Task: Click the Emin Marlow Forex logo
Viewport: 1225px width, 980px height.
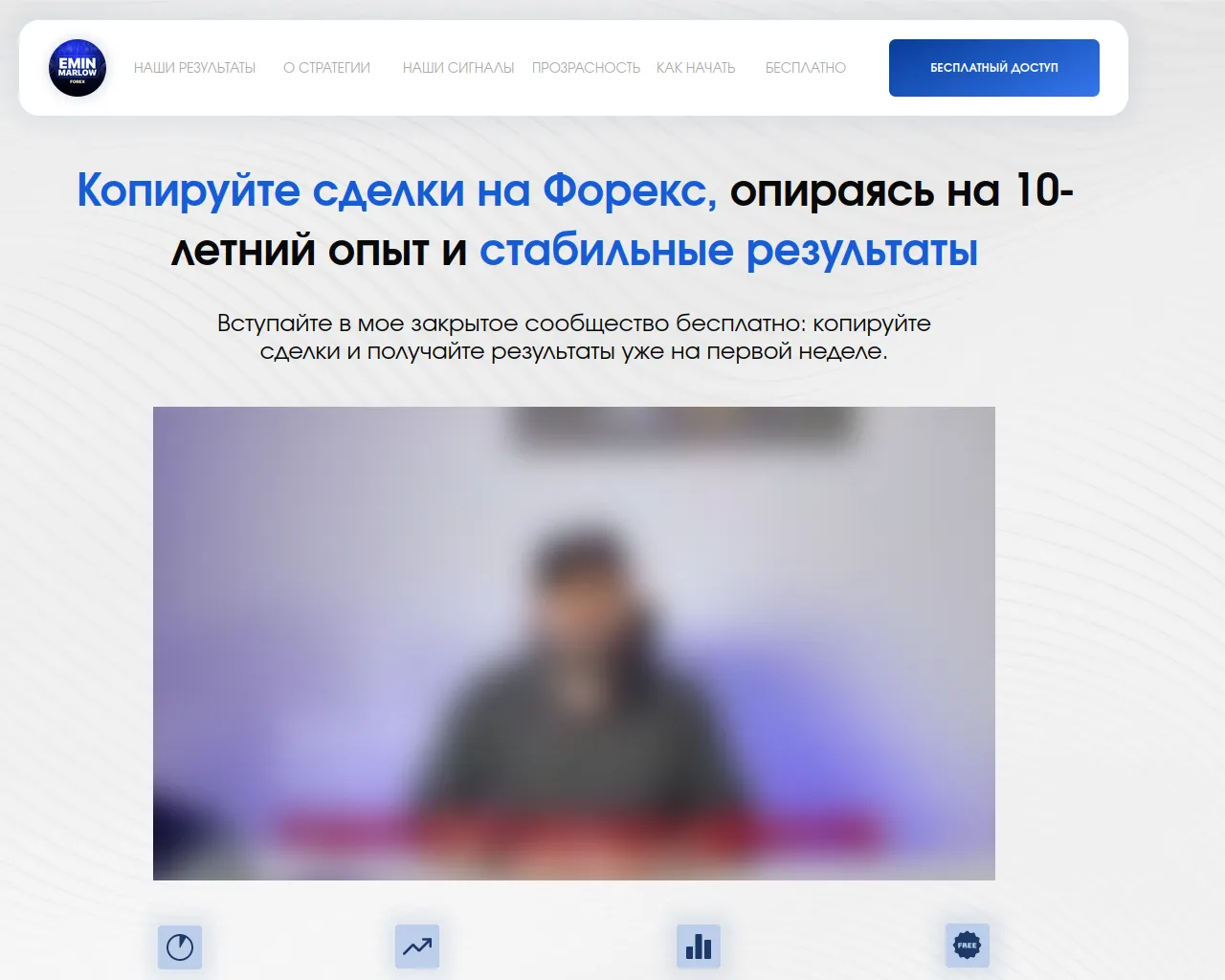Action: pyautogui.click(x=78, y=68)
